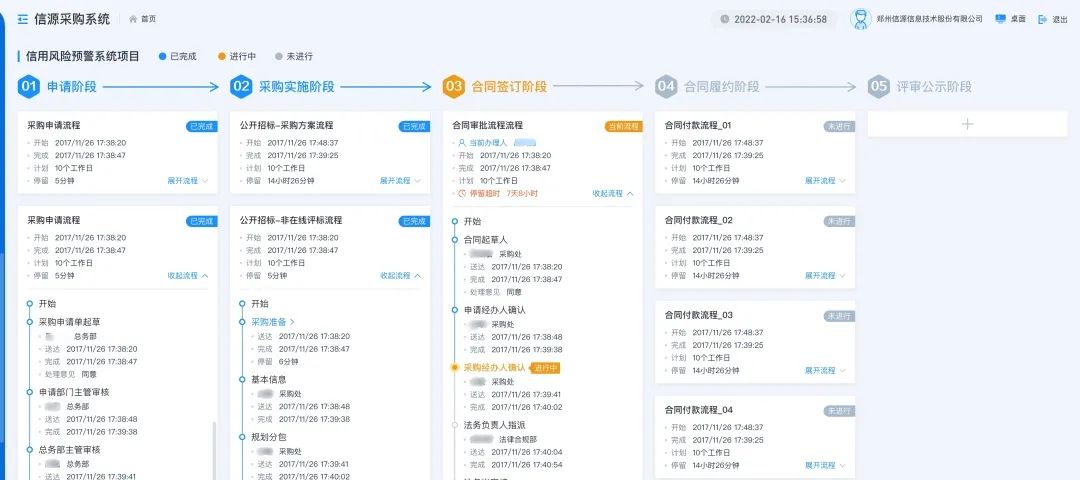Click the 停留超时 warning clock icon
This screenshot has height=480, width=1080.
coord(461,194)
